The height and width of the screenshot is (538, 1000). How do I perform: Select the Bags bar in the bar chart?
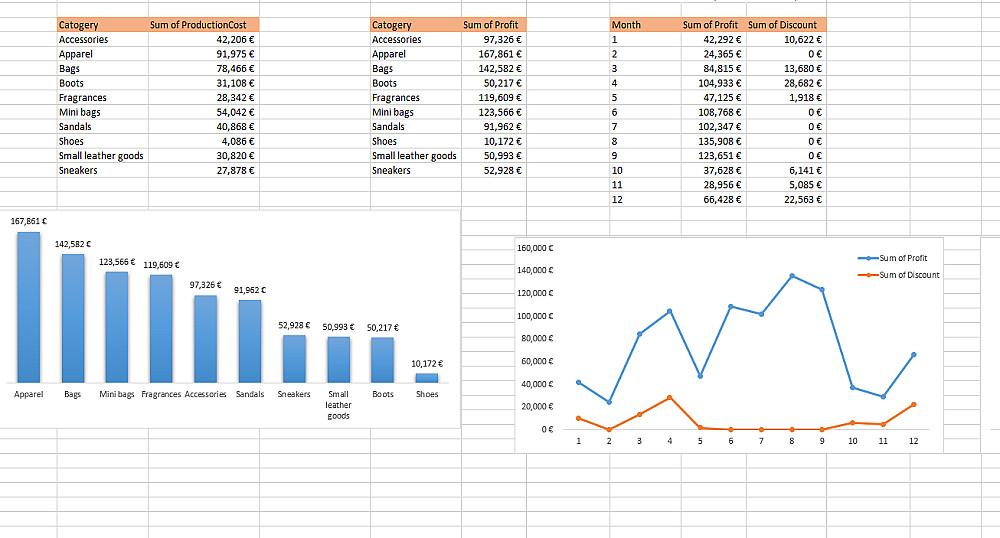coord(73,319)
